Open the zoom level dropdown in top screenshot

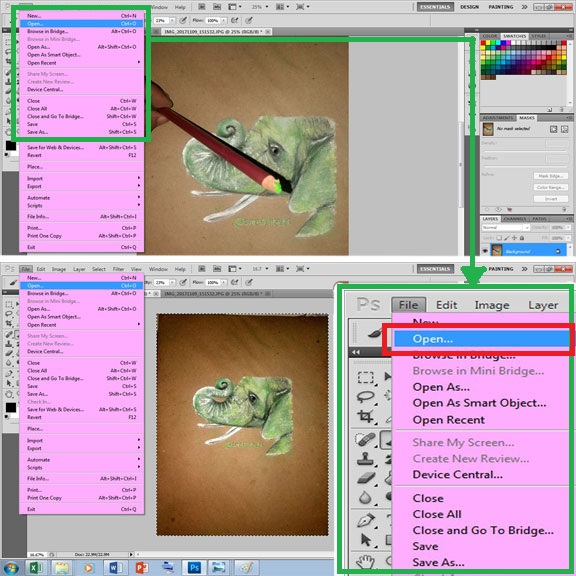(267, 7)
